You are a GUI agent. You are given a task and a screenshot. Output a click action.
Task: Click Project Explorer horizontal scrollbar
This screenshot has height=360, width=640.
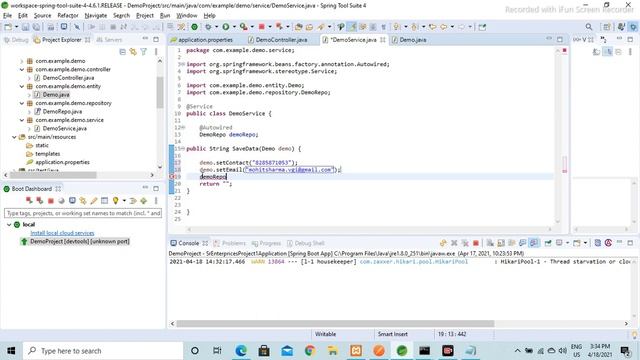tap(53, 175)
